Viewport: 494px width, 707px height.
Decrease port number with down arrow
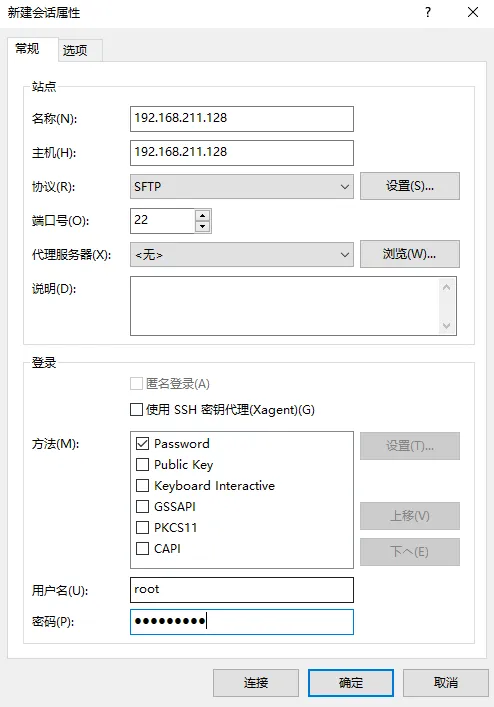coord(202,226)
